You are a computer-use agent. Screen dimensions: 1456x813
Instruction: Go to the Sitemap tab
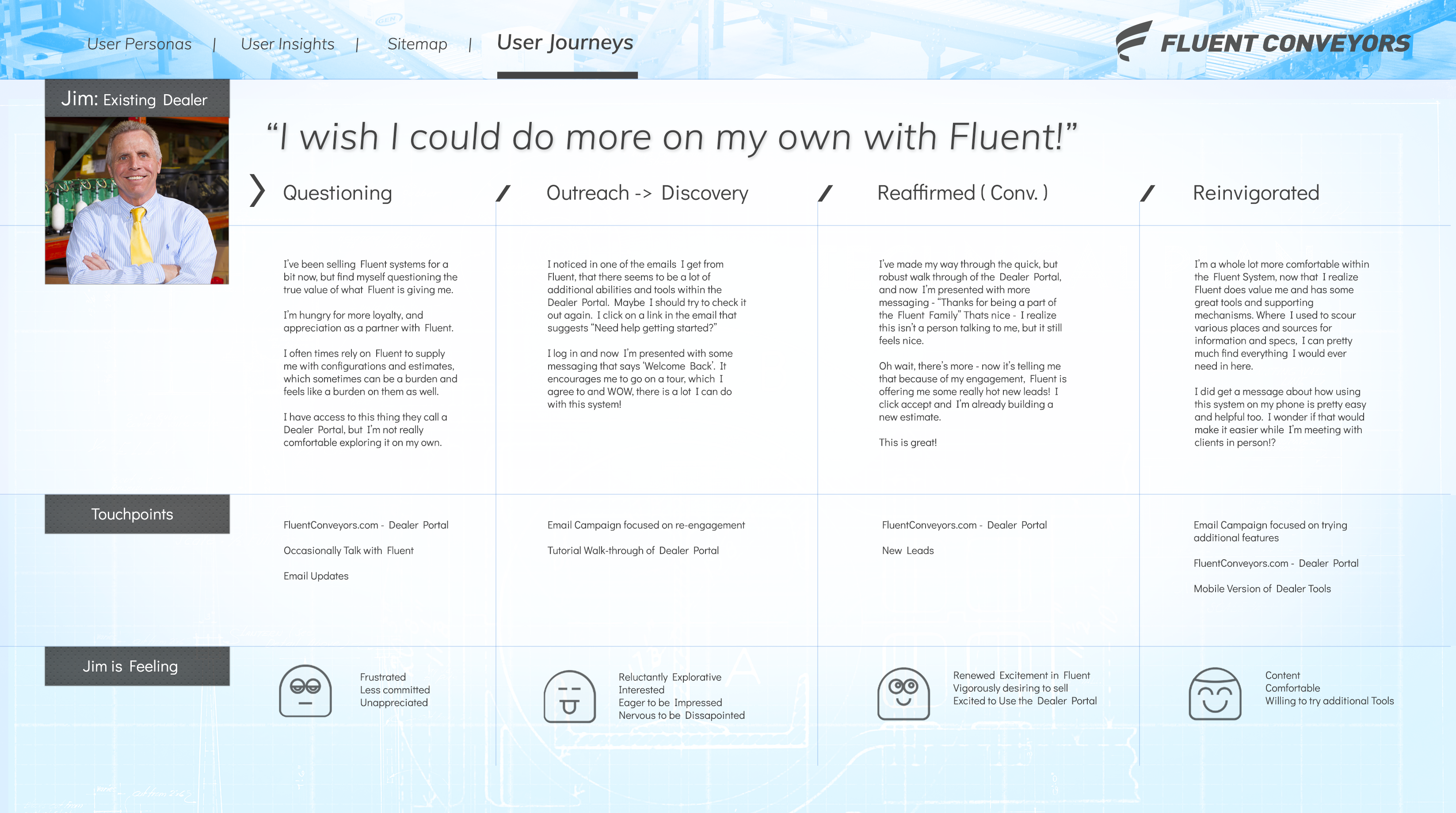point(417,44)
